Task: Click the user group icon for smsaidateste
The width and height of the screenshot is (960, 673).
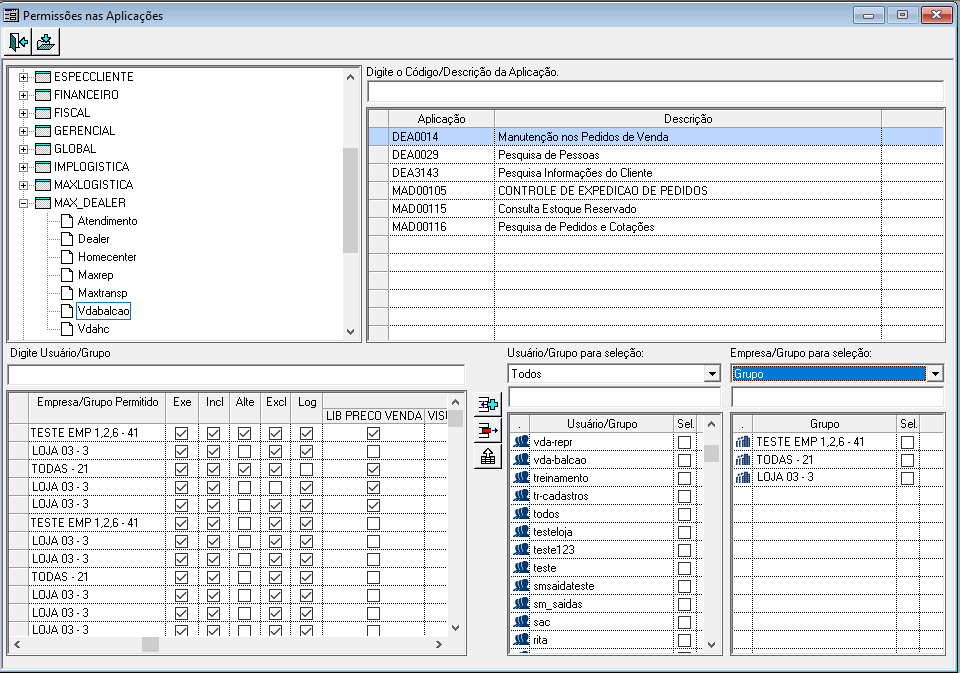Action: point(521,585)
